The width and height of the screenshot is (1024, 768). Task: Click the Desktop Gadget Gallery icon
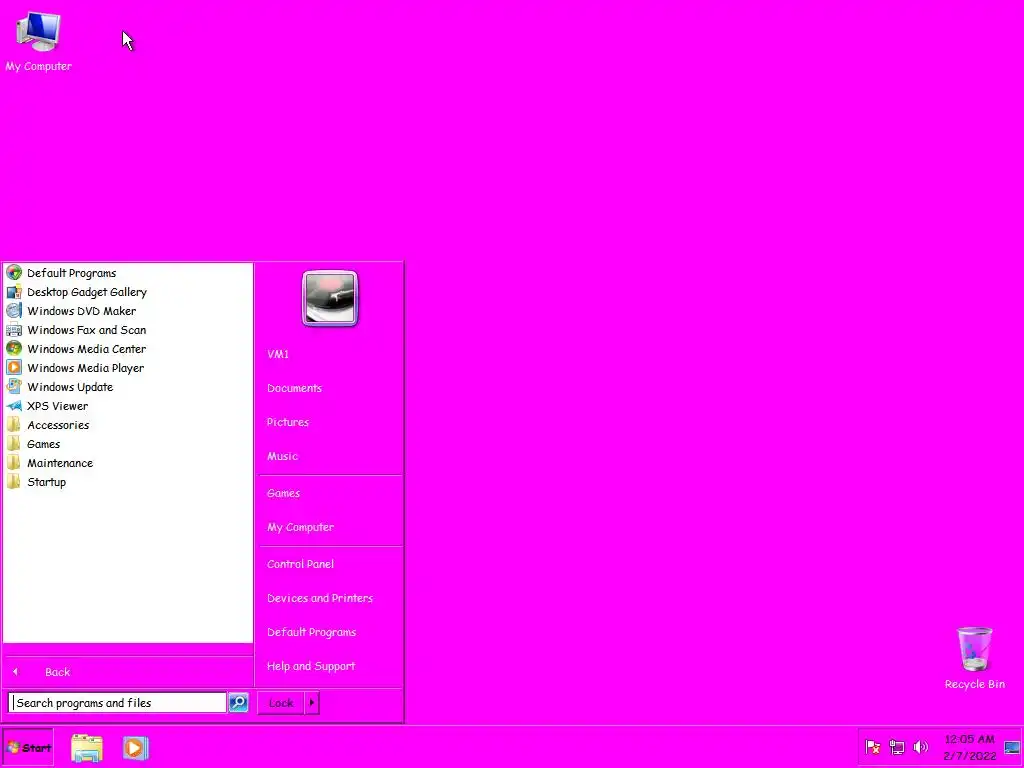pyautogui.click(x=14, y=292)
